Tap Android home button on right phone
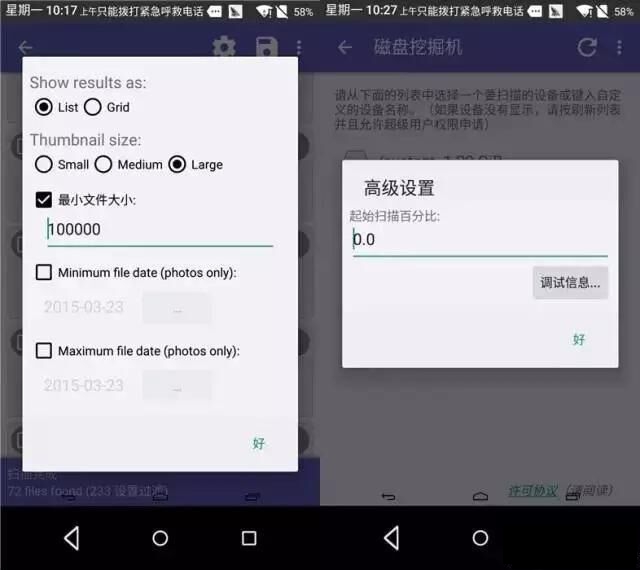The height and width of the screenshot is (570, 640). coord(480,538)
